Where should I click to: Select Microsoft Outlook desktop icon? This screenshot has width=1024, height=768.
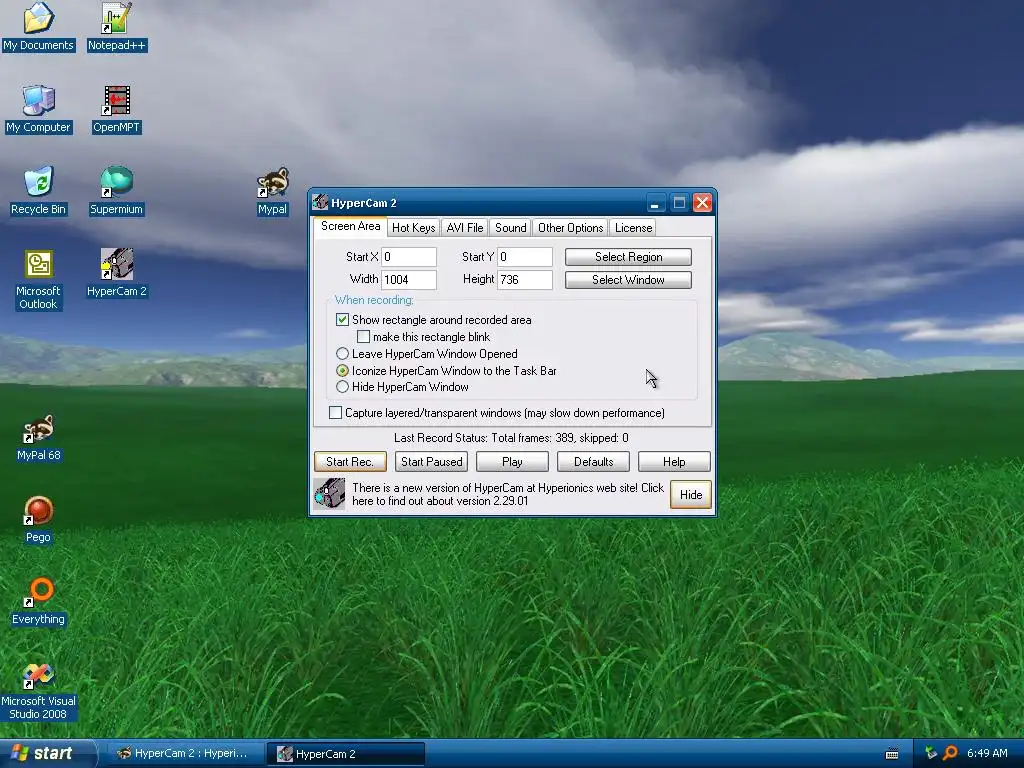[x=38, y=280]
